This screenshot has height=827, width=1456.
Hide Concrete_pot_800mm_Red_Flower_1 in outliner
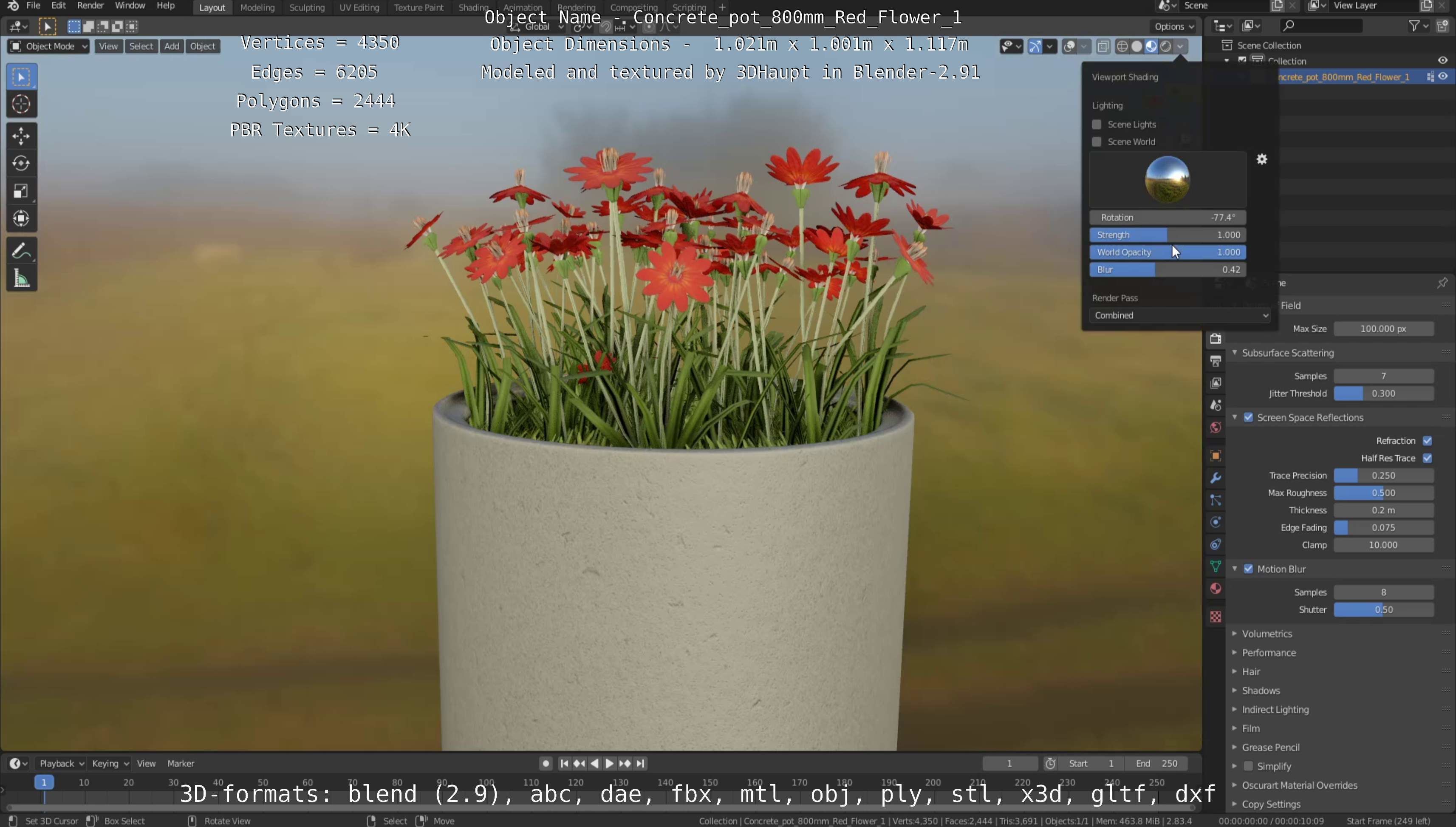tap(1443, 76)
